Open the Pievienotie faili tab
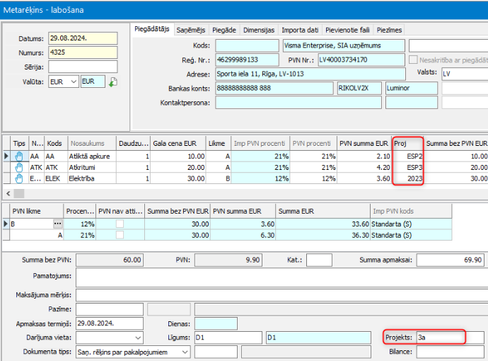Viewport: 488px width, 361px height. pyautogui.click(x=347, y=30)
